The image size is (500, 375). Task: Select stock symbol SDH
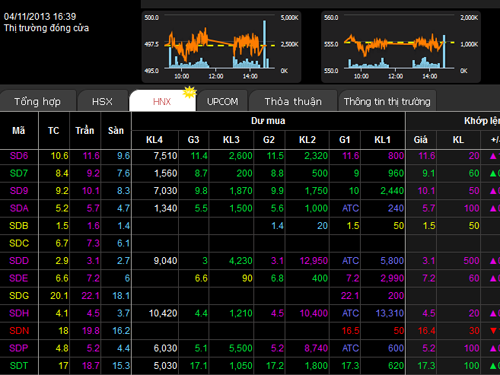(19, 313)
